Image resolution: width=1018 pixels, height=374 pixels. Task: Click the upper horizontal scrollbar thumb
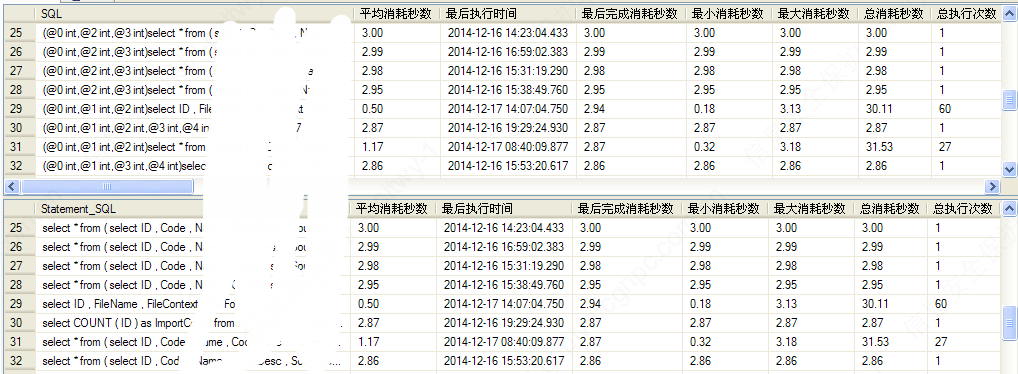106,186
